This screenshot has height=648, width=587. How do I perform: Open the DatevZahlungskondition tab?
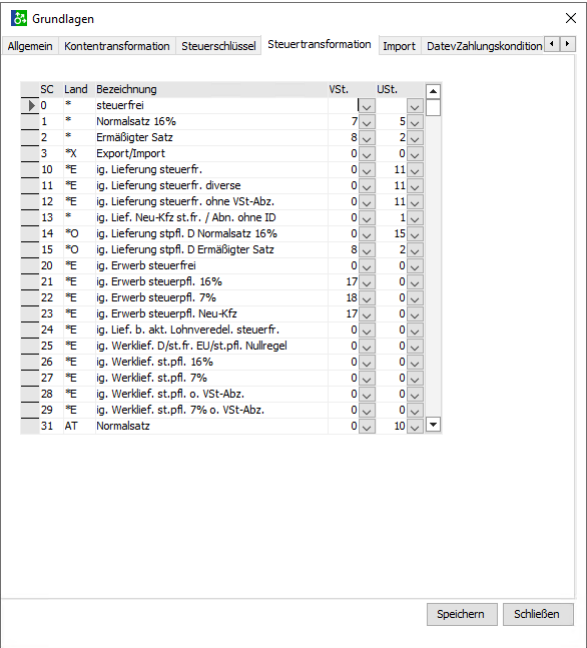[484, 46]
